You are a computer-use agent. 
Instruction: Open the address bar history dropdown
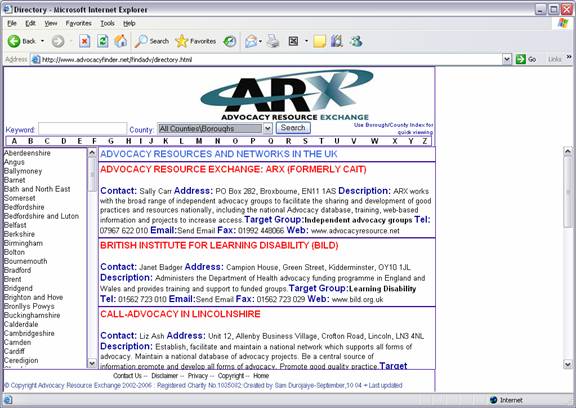[507, 59]
